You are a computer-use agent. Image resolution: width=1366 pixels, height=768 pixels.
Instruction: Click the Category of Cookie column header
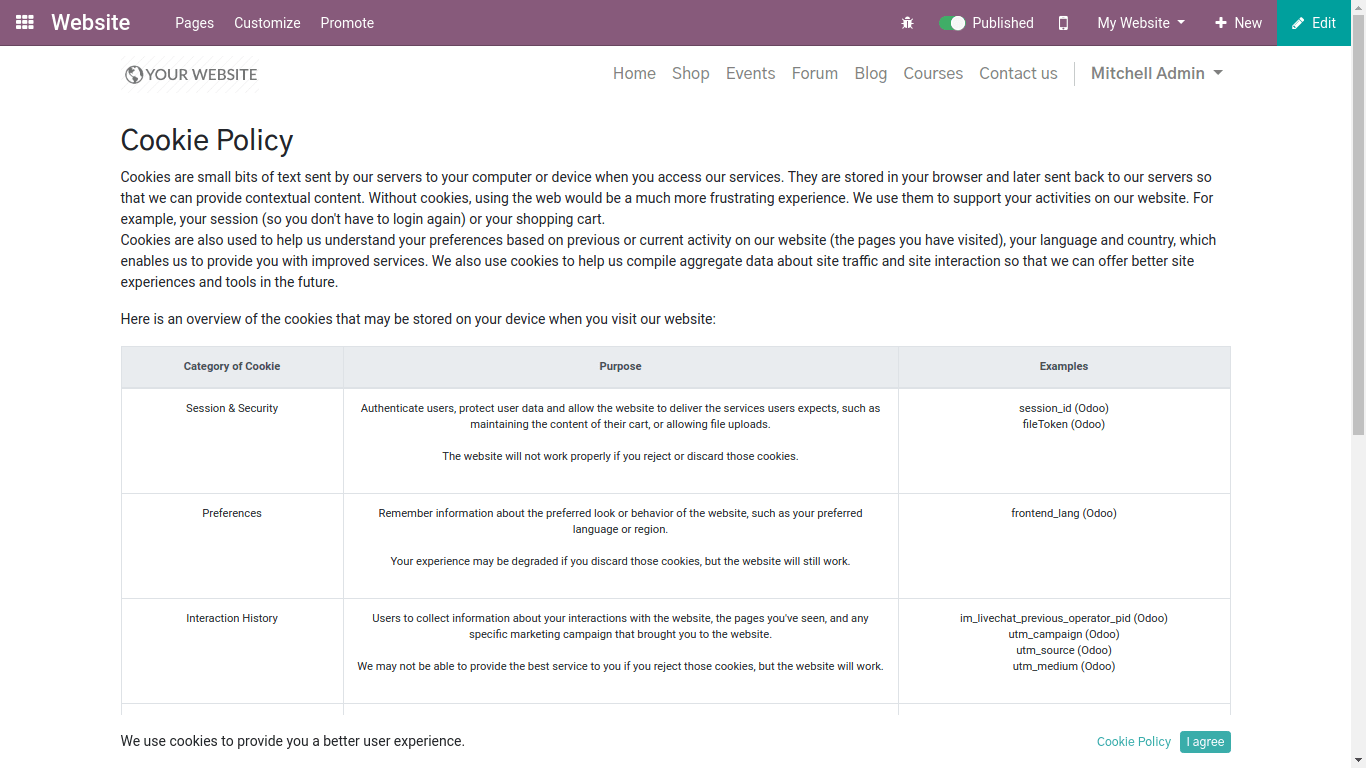[x=232, y=367]
